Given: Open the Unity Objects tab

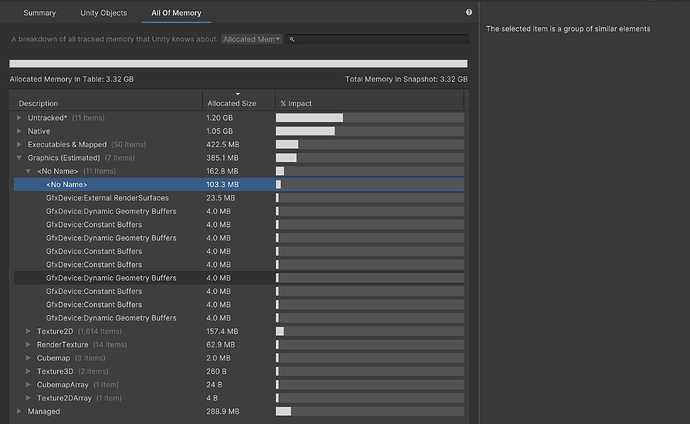Looking at the screenshot, I should (x=104, y=13).
